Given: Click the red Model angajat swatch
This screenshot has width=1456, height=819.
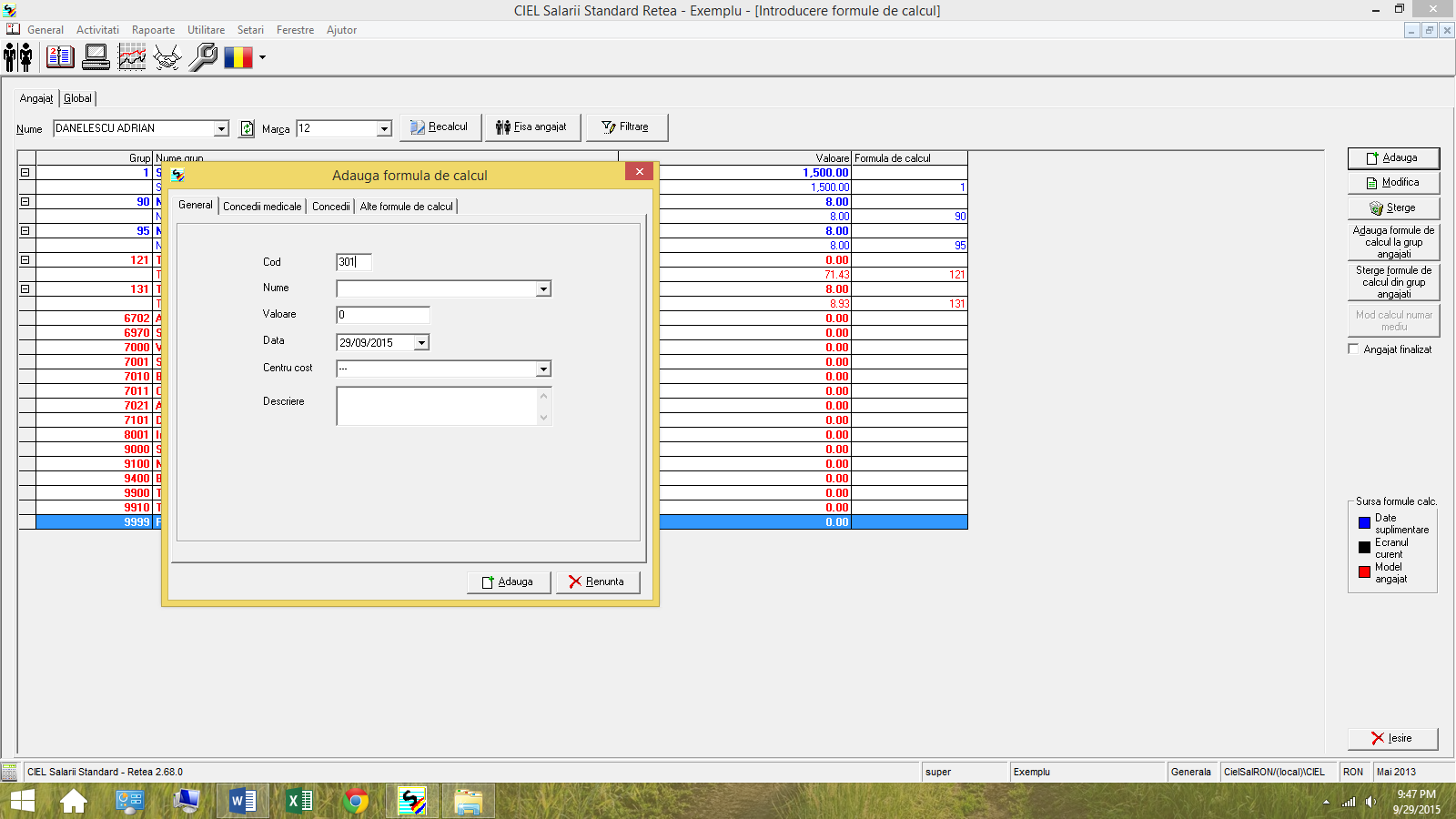Looking at the screenshot, I should click(1364, 572).
